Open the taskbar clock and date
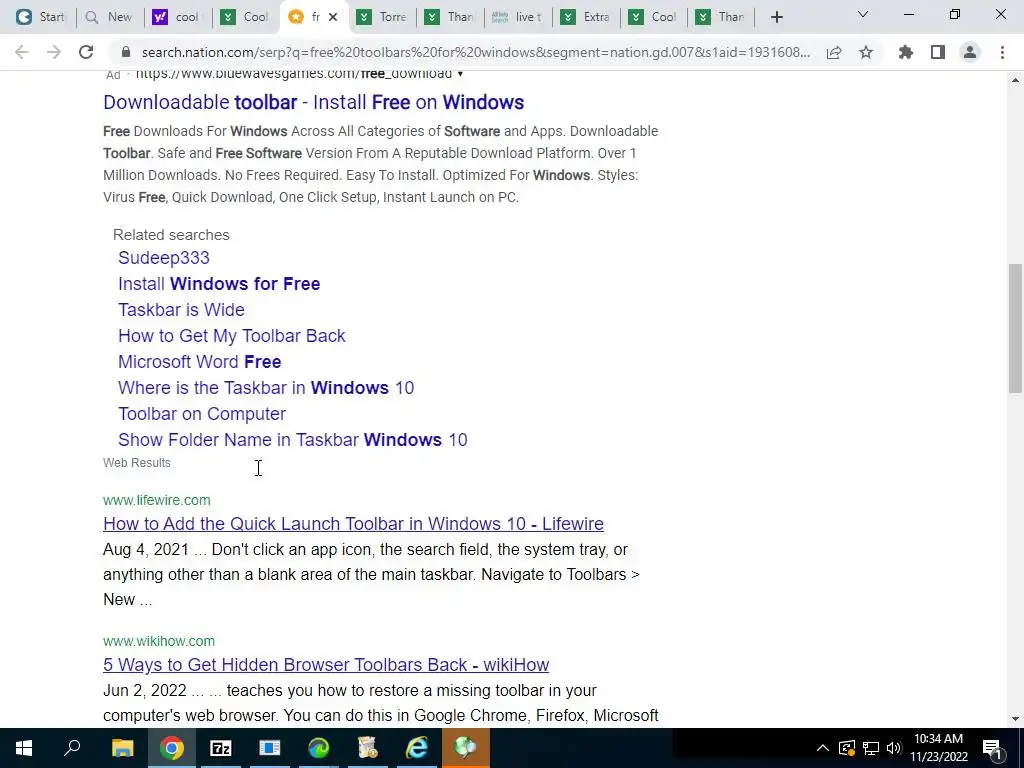The image size is (1024, 768). point(939,748)
